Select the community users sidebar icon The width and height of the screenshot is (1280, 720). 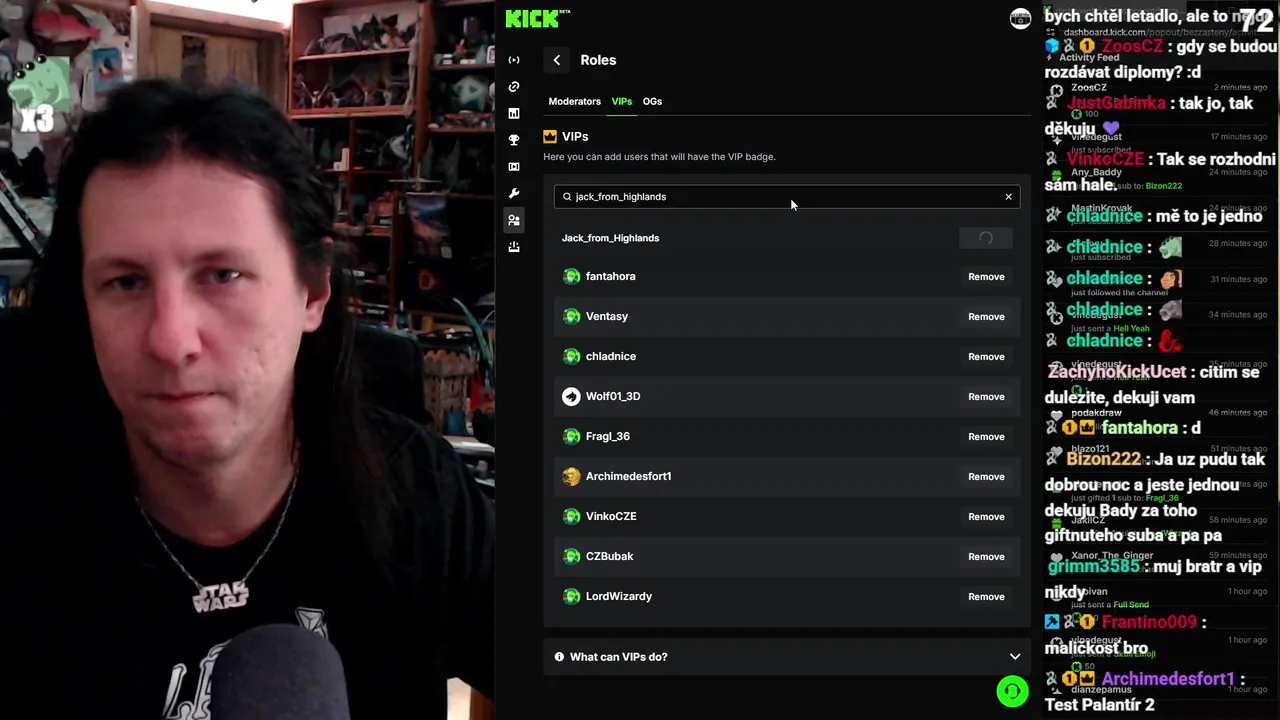(x=514, y=220)
